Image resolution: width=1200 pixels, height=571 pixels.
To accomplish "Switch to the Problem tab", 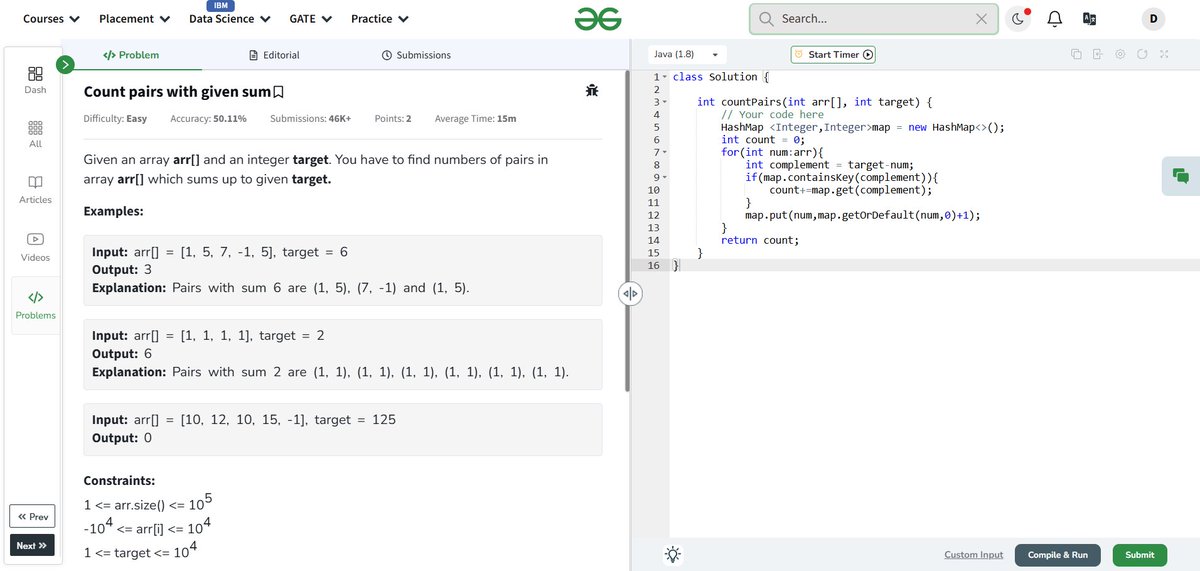I will tap(131, 55).
